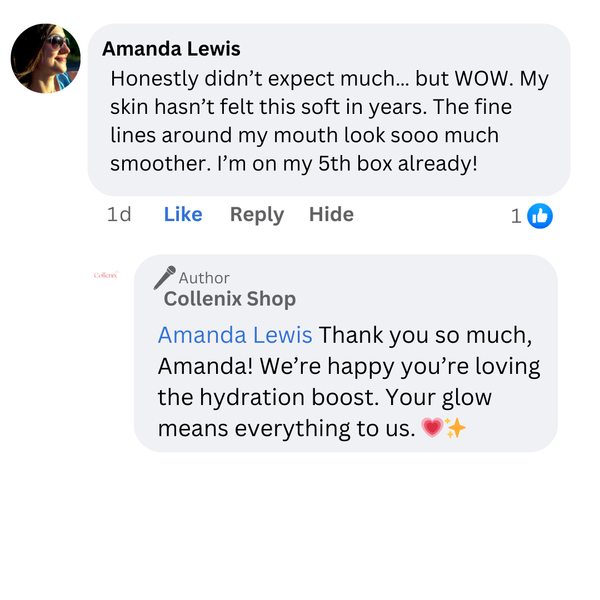The height and width of the screenshot is (600, 600).
Task: Click the blue Amanda Lewis mention
Action: [x=235, y=335]
